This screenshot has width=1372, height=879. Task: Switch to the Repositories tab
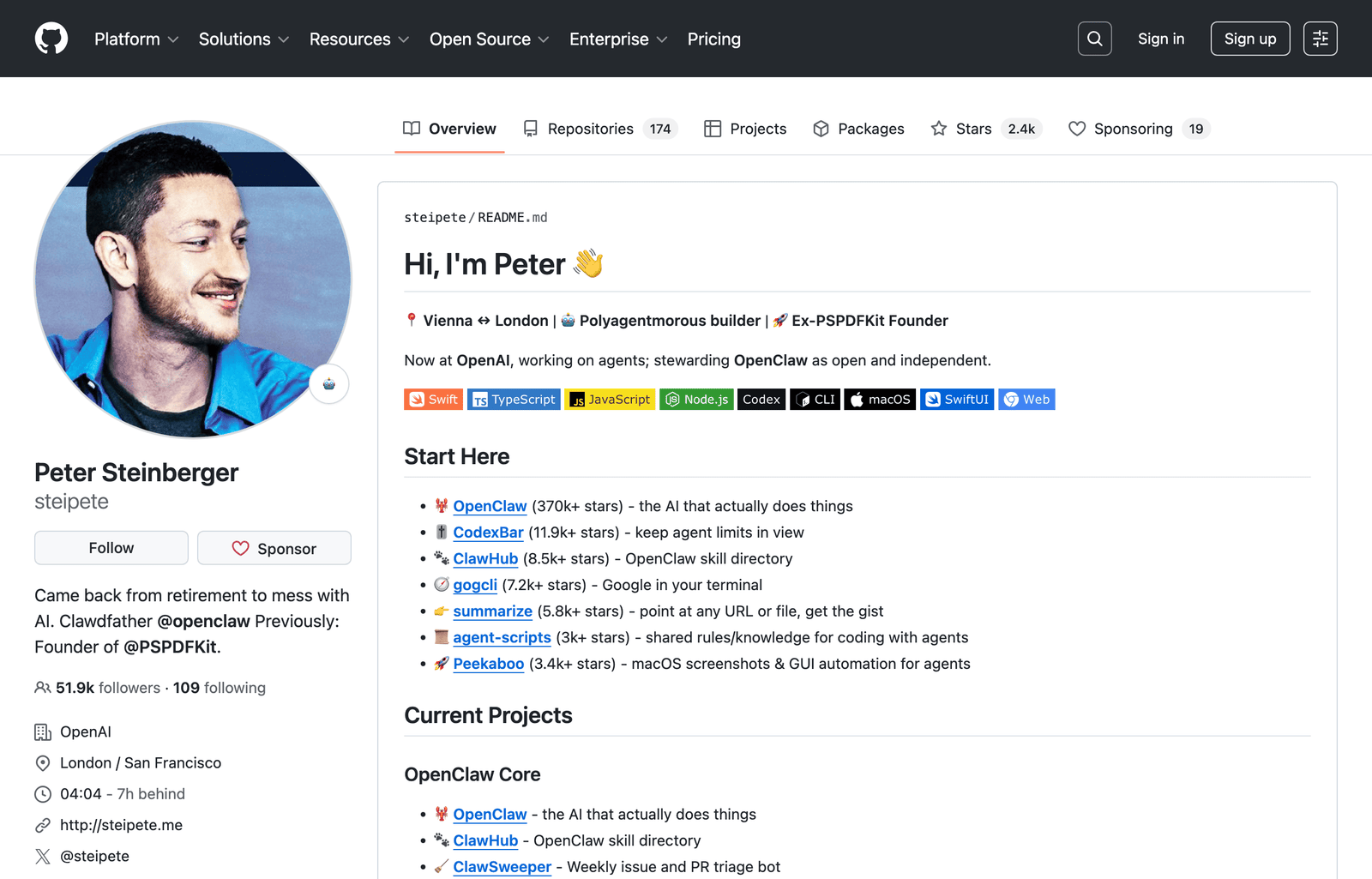600,129
